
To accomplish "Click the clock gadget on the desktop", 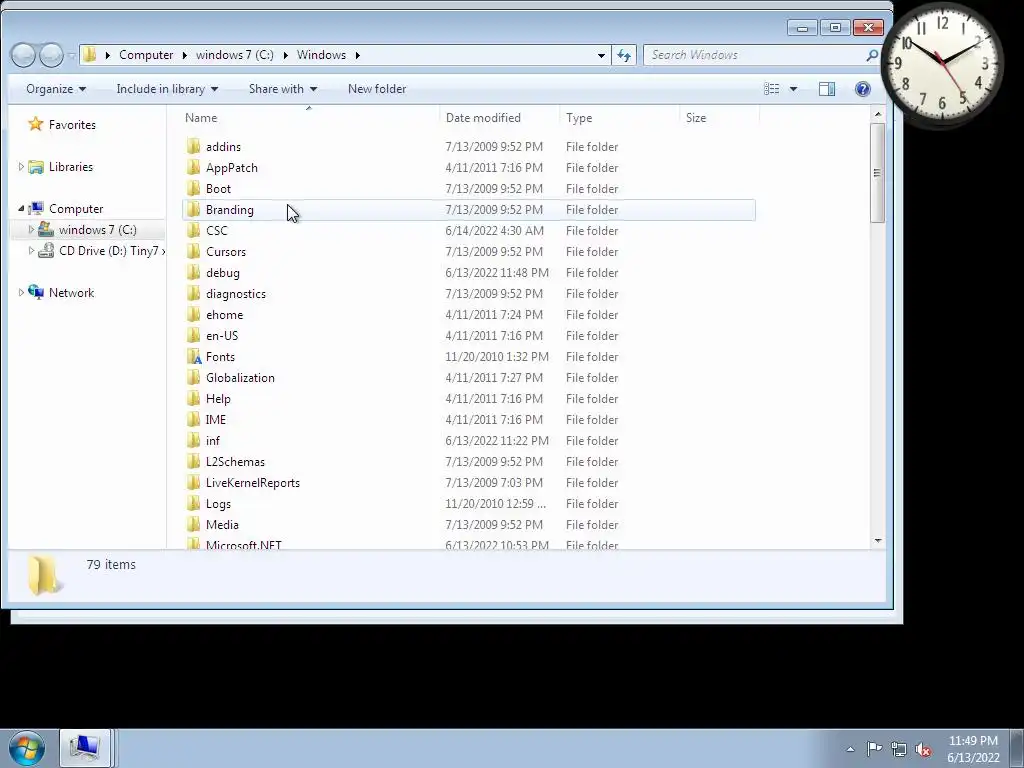I will click(x=942, y=63).
